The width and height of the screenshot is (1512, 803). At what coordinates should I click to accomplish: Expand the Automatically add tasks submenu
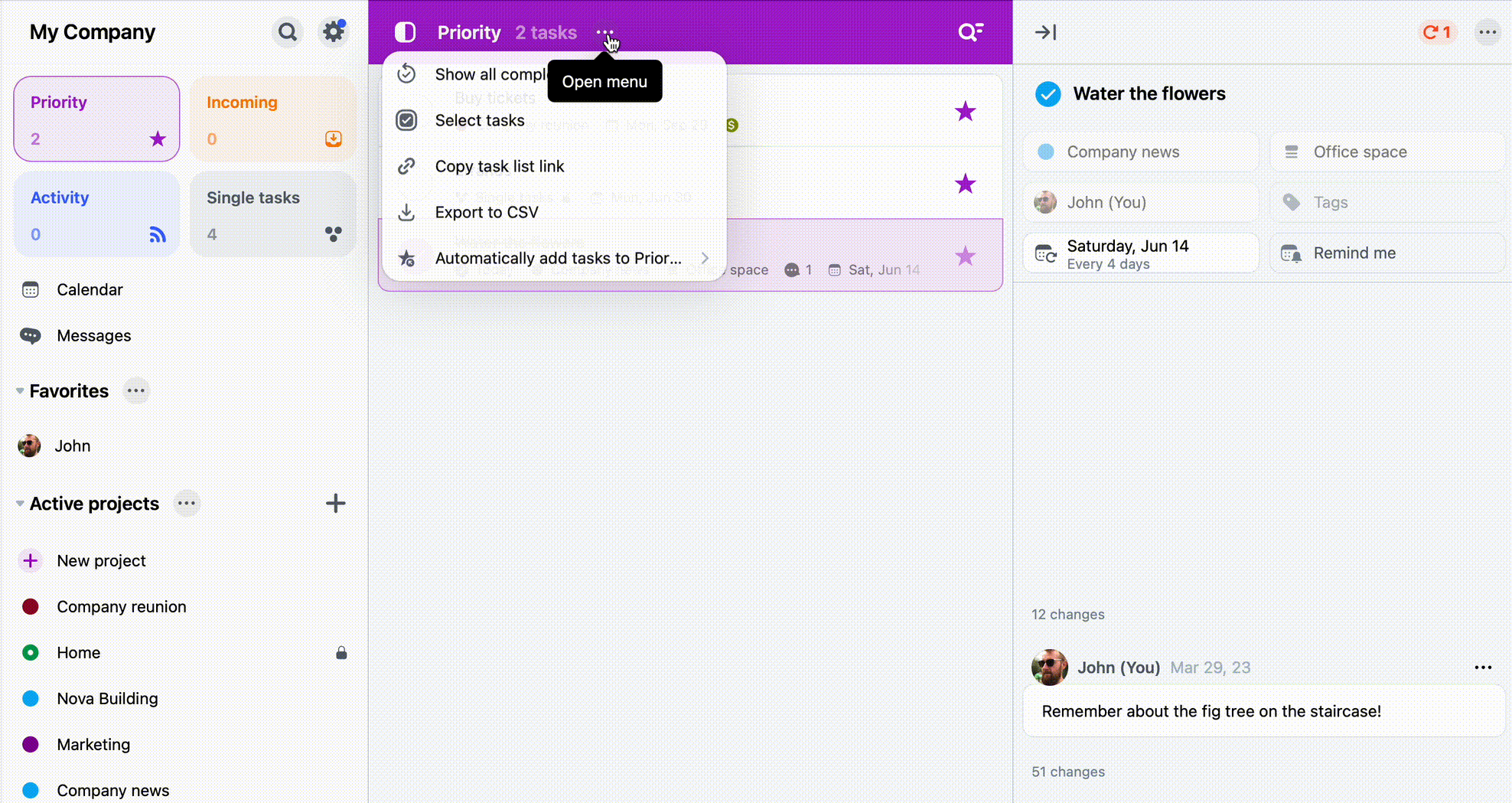[705, 258]
